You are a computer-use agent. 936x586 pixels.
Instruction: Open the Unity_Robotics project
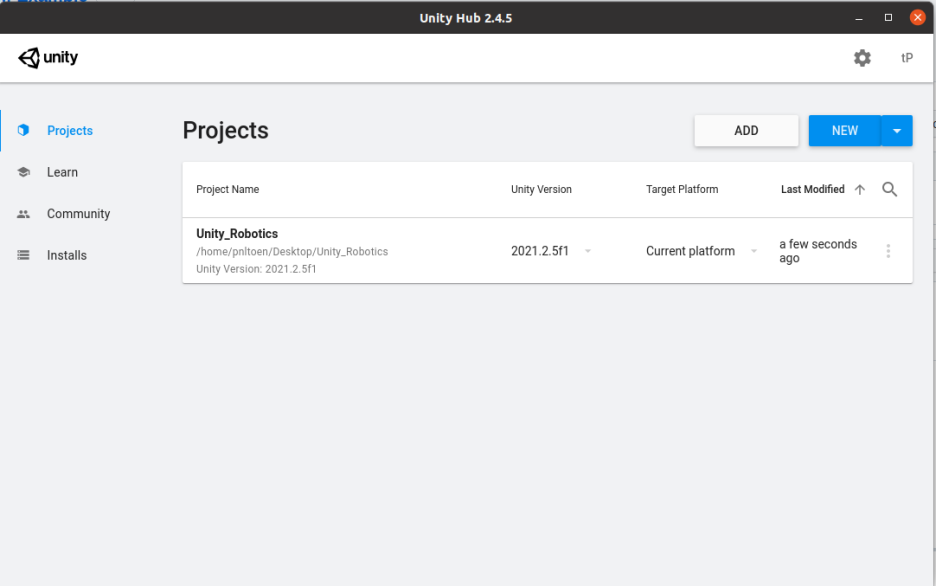click(x=237, y=233)
